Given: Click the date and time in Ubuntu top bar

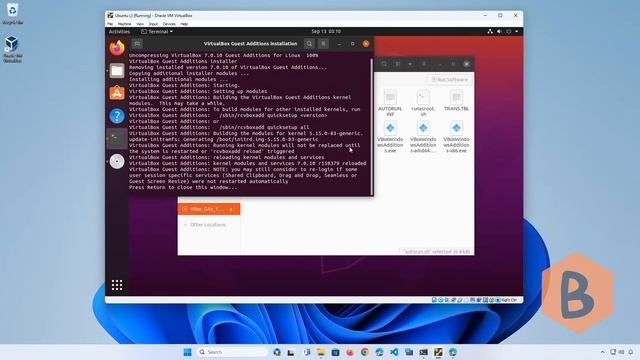Looking at the screenshot, I should pos(326,31).
